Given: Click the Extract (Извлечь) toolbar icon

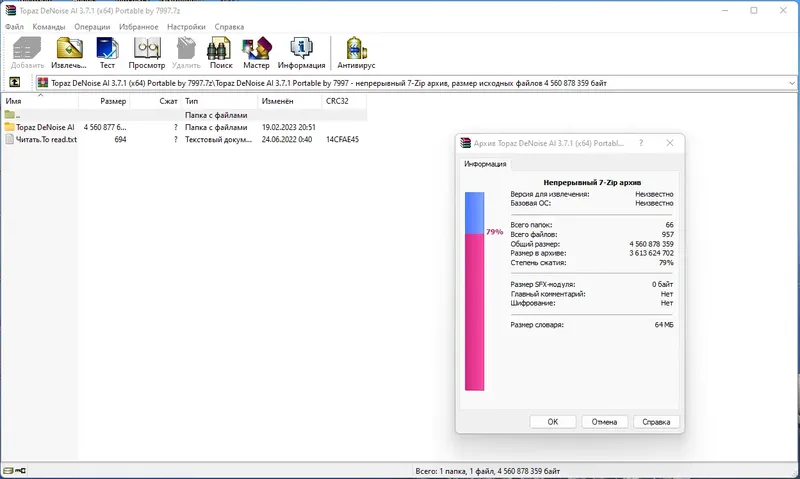Looking at the screenshot, I should [x=69, y=53].
